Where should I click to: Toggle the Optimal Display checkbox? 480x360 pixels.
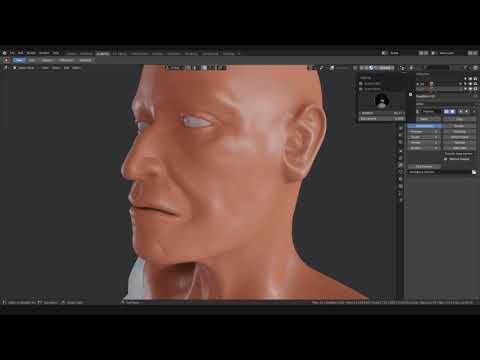(x=446, y=159)
